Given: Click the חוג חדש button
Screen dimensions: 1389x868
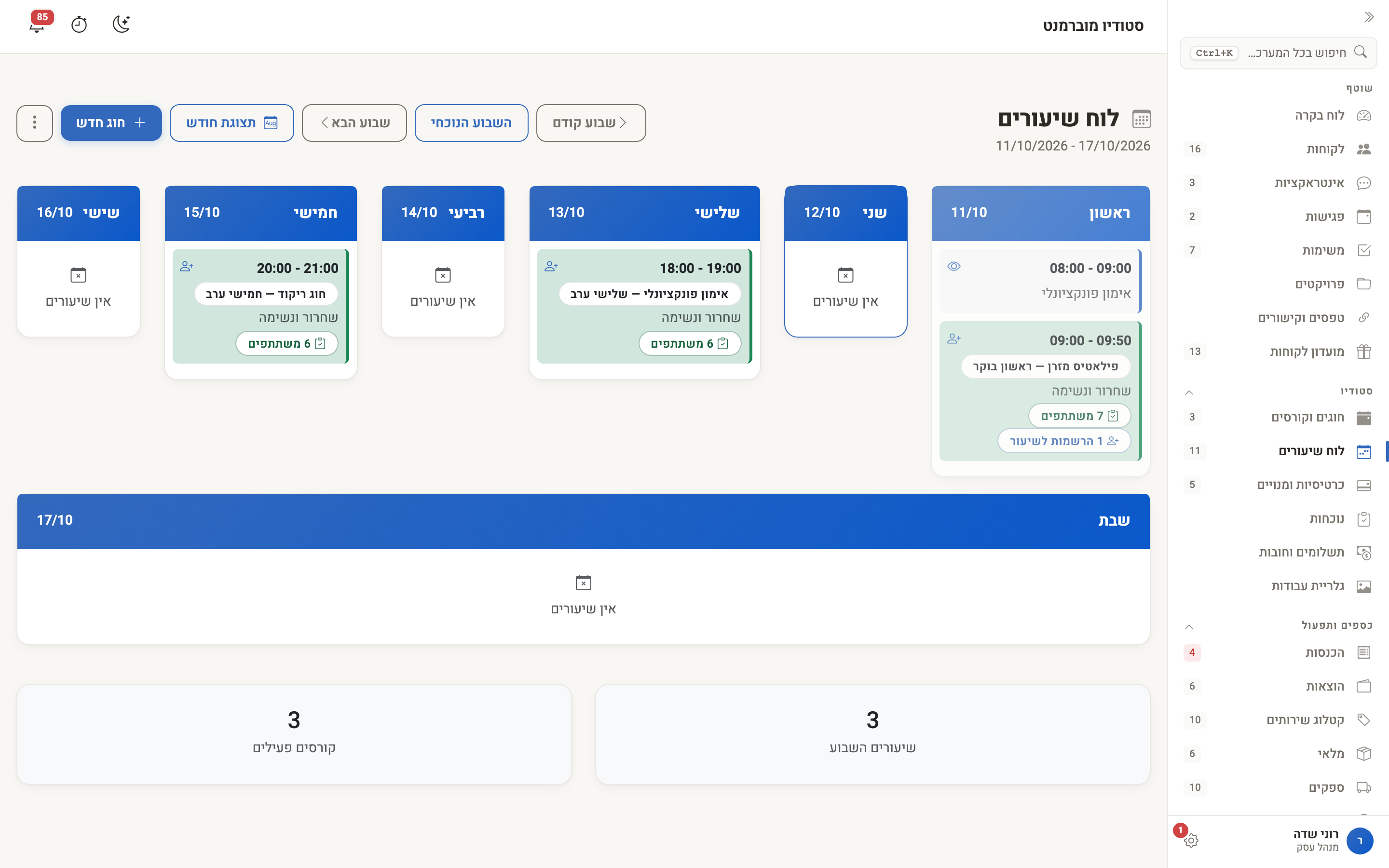Looking at the screenshot, I should tap(111, 123).
